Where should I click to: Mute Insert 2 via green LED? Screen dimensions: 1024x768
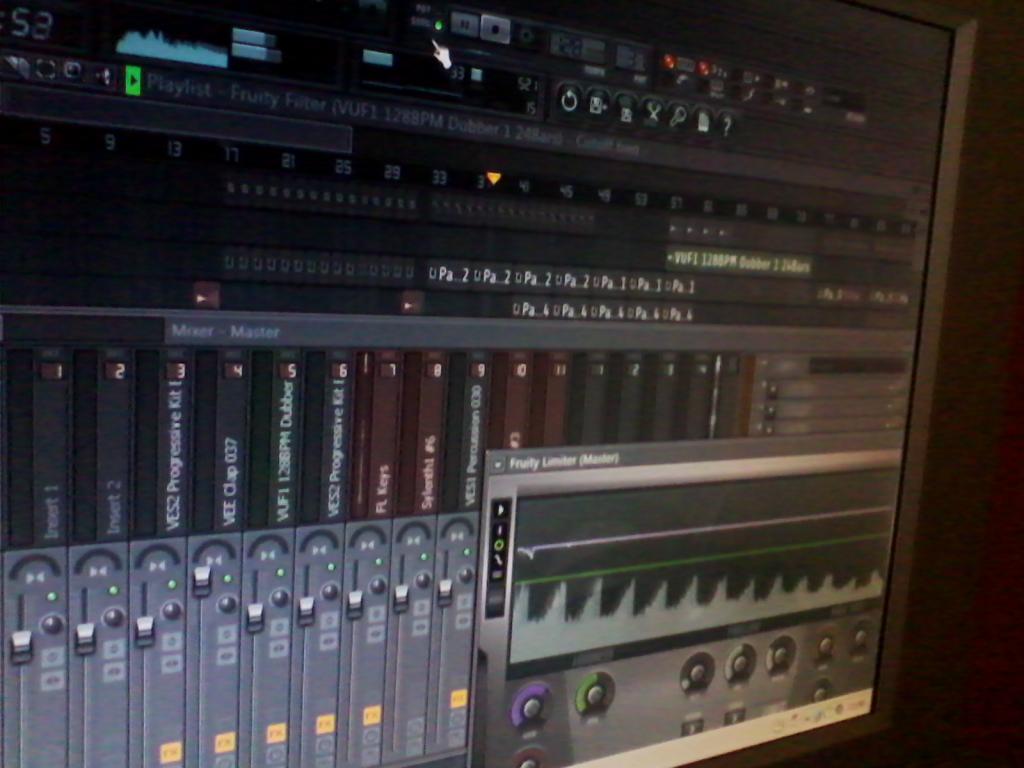pyautogui.click(x=114, y=590)
